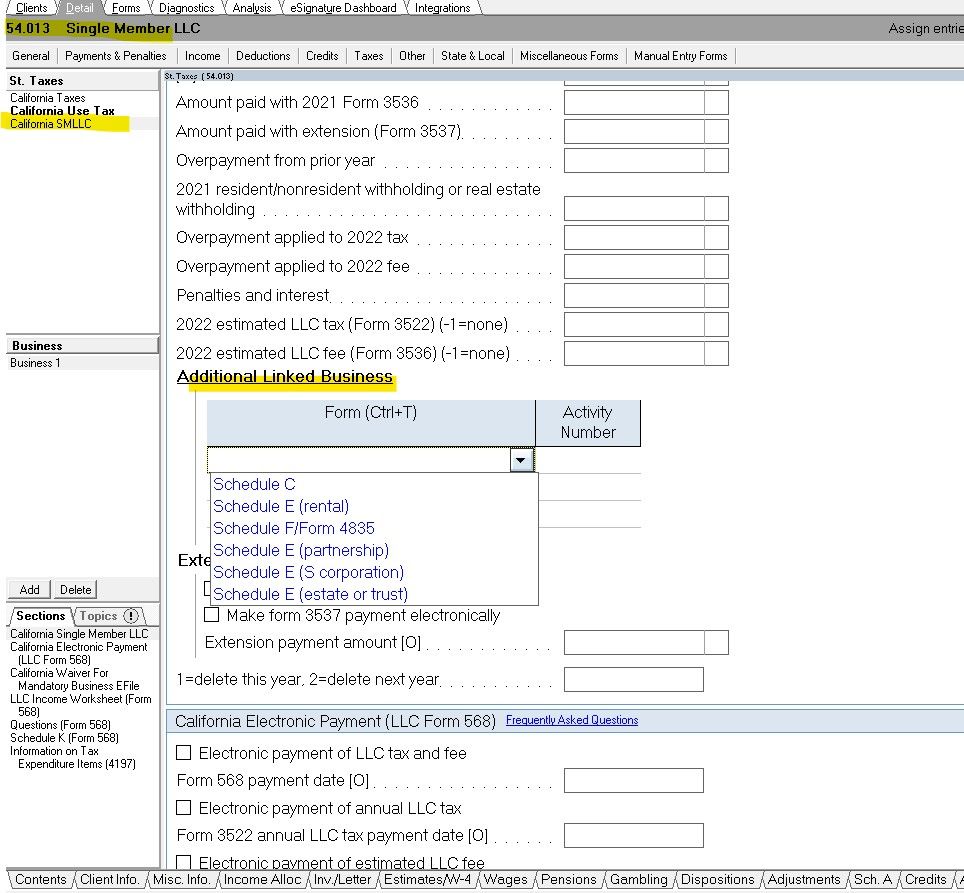Image resolution: width=964 pixels, height=893 pixels.
Task: Switch to the Diagnostics tab
Action: (186, 8)
